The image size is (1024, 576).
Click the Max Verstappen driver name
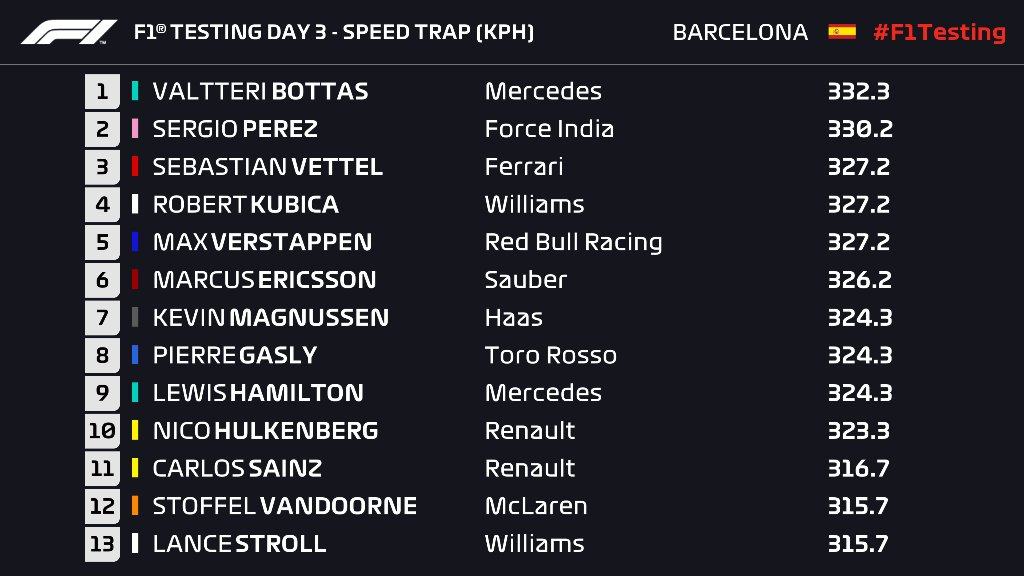point(263,242)
